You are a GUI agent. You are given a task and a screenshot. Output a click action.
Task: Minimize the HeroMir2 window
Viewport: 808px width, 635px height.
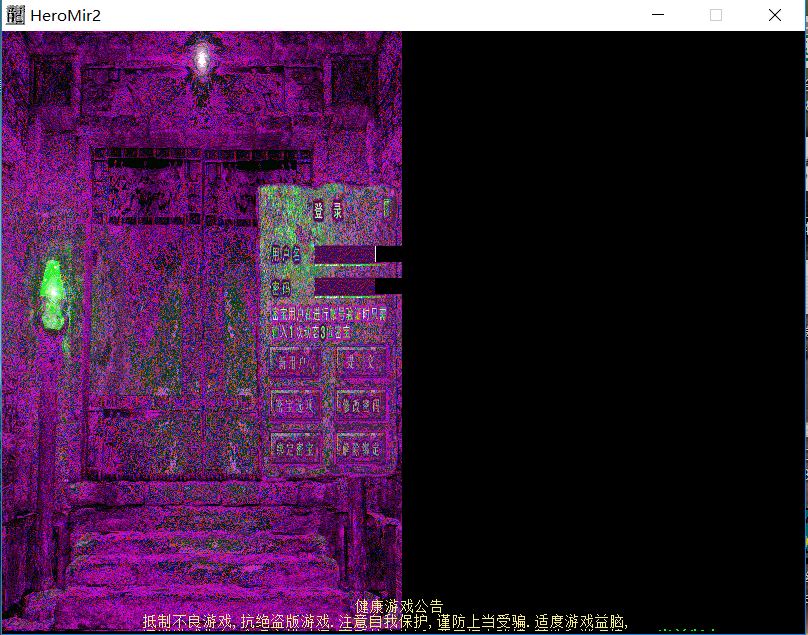point(657,15)
